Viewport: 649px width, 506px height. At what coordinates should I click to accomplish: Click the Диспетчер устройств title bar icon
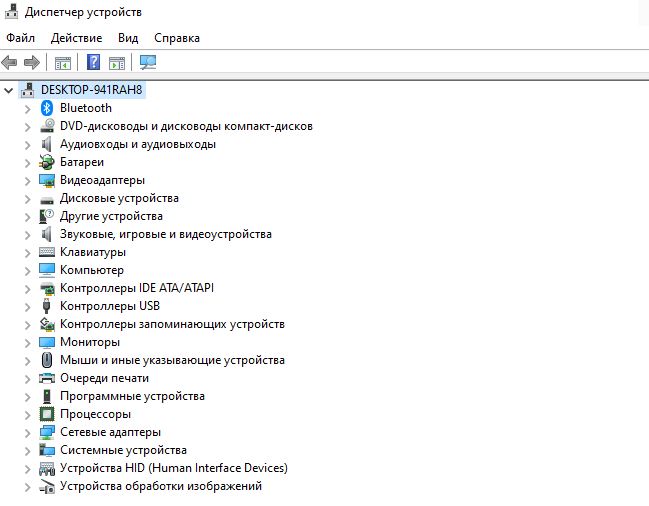[11, 12]
